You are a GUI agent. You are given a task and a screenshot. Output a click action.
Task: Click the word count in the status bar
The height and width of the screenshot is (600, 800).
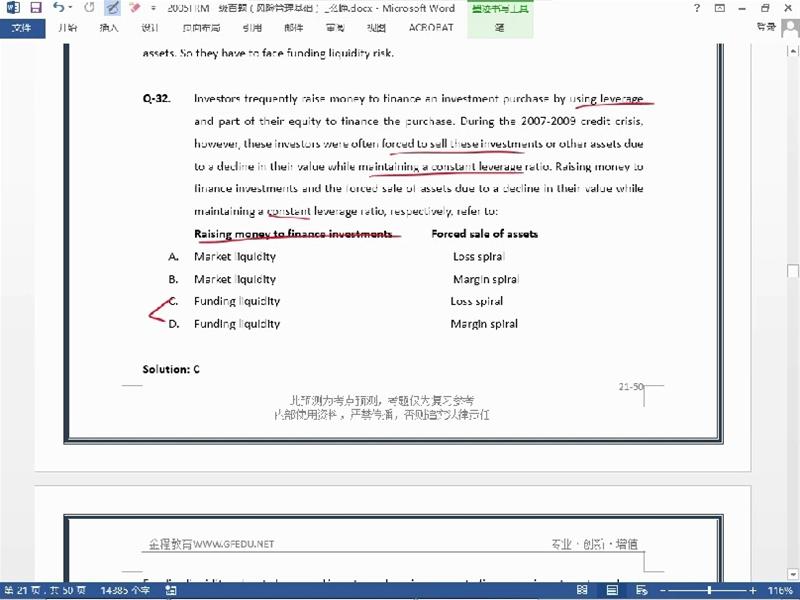(x=124, y=591)
